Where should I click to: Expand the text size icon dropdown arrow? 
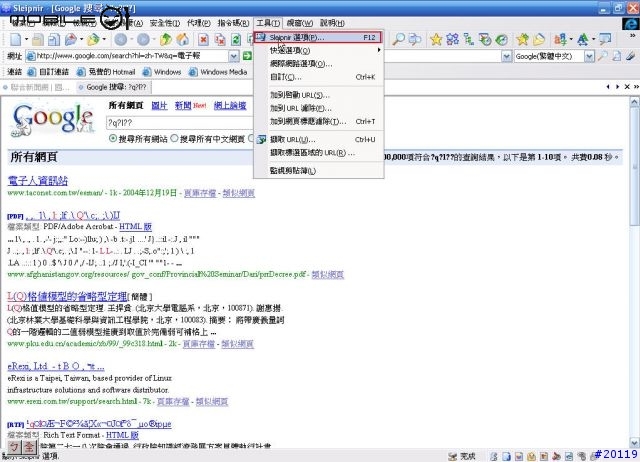point(593,39)
